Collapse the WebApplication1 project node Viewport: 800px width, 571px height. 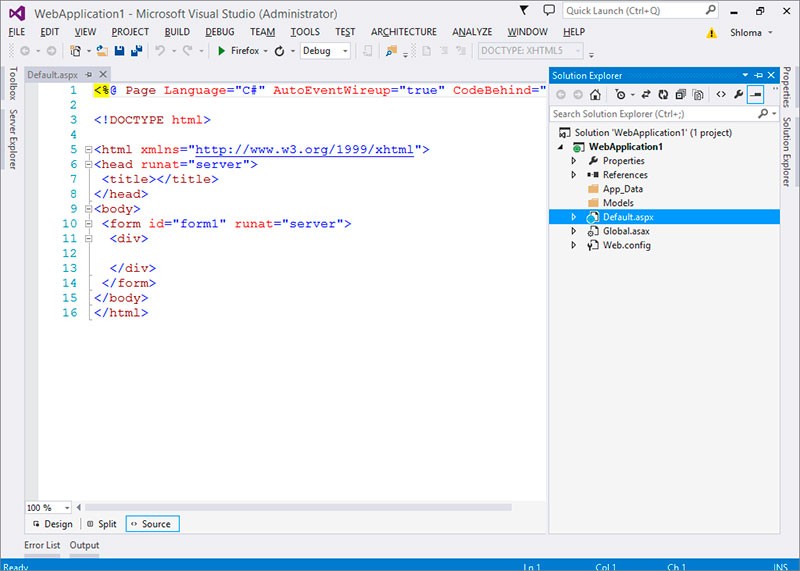click(x=561, y=147)
